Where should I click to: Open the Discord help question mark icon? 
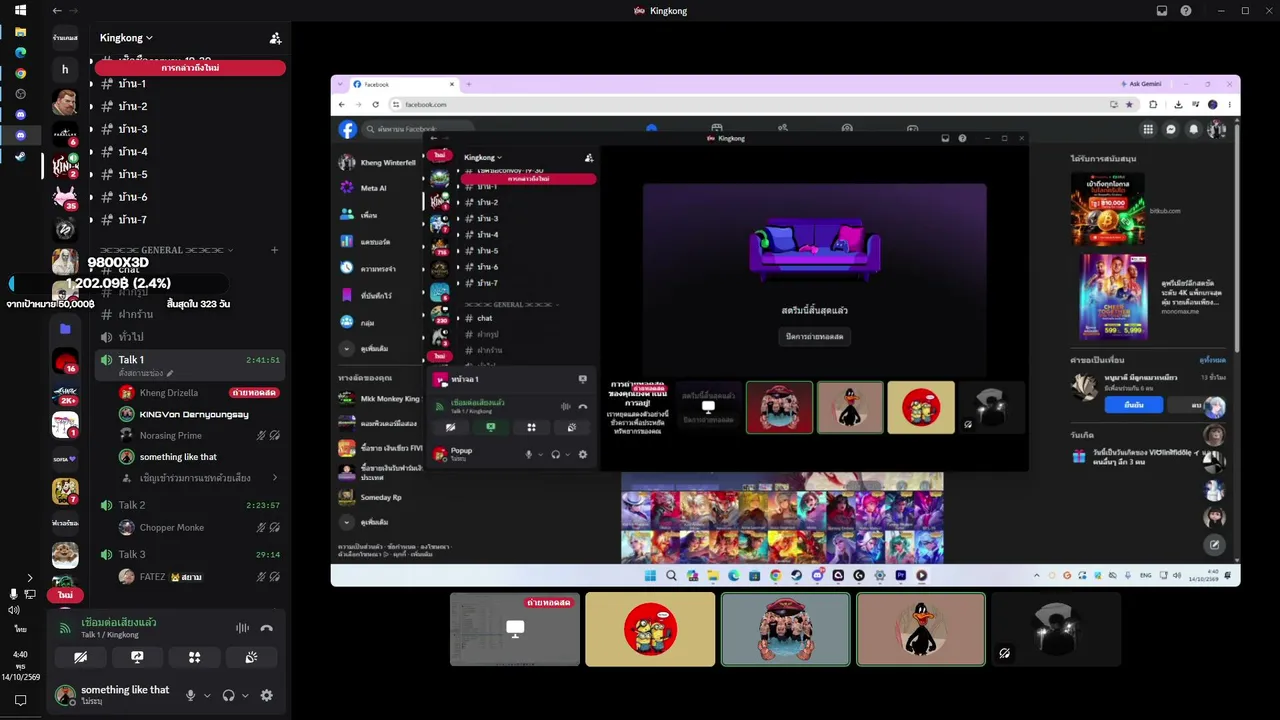click(x=1186, y=11)
